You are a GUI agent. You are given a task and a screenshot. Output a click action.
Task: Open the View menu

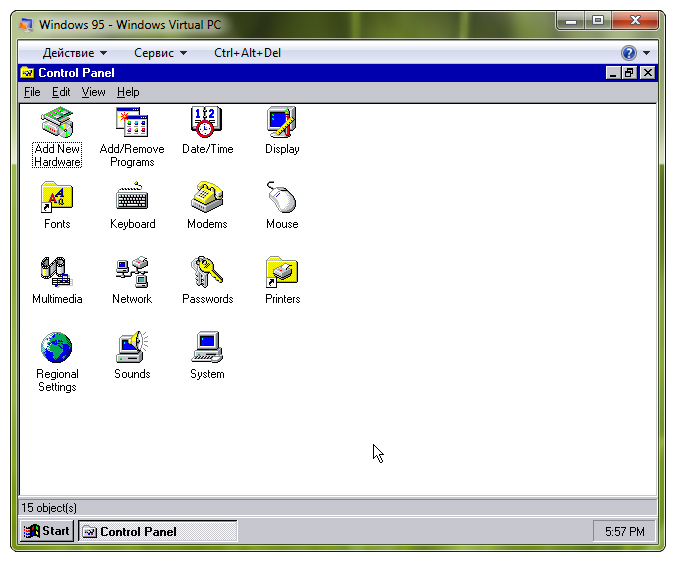tap(93, 92)
